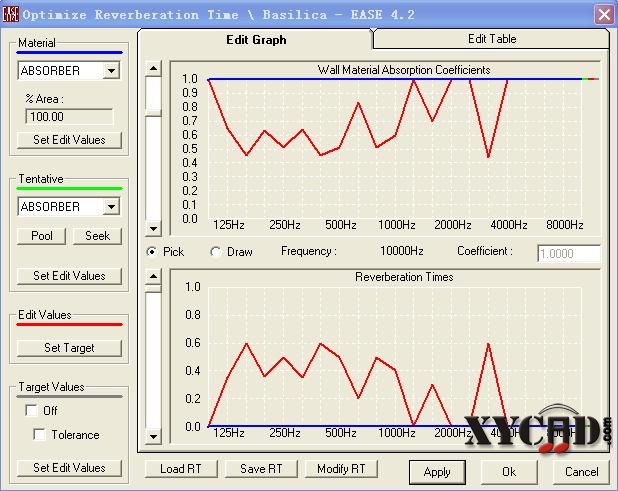Click Wall Material Absorption Coefficients title
618x491 pixels.
[x=404, y=70]
